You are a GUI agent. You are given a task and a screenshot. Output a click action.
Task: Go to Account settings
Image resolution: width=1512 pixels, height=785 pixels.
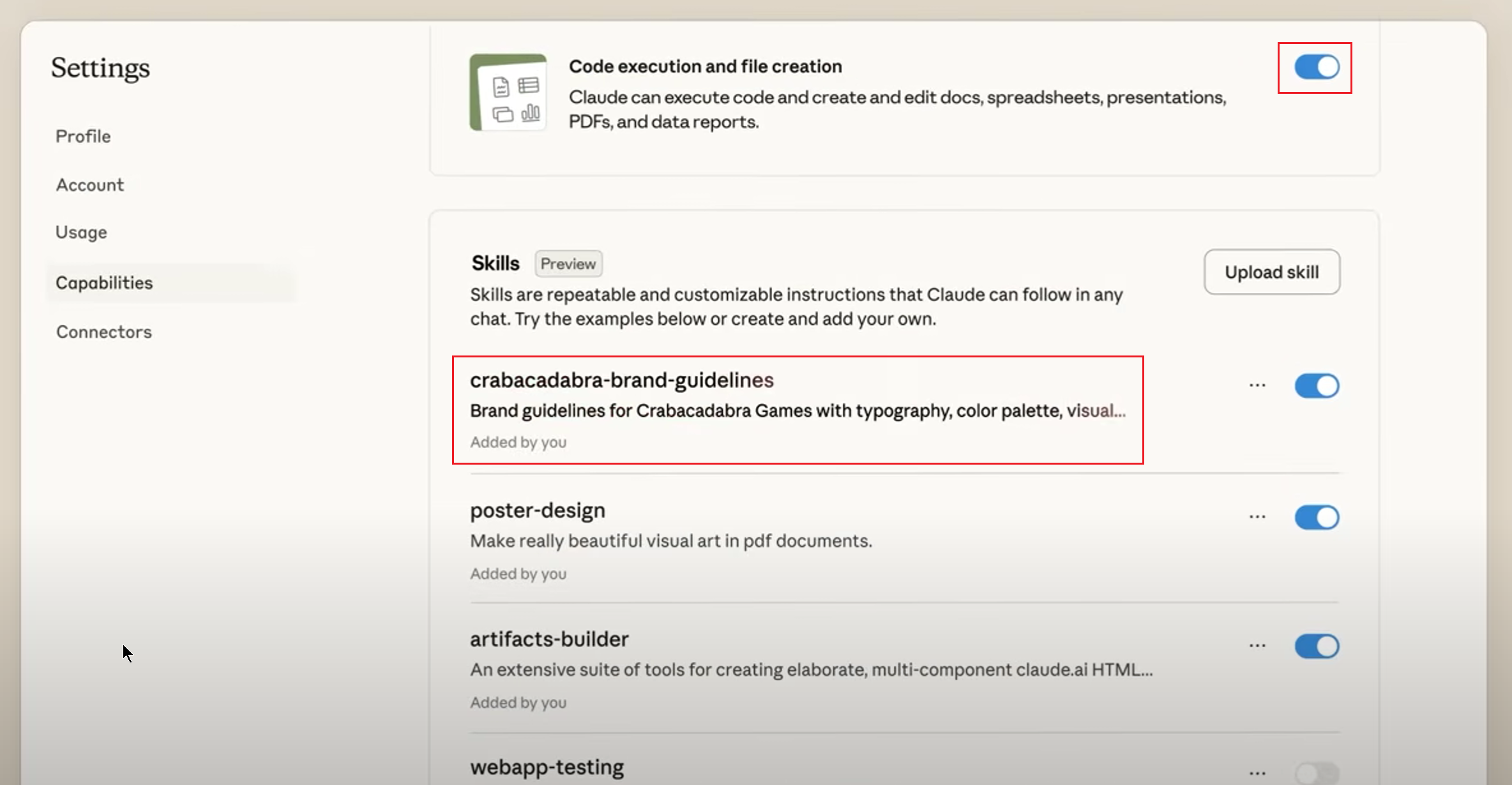tap(90, 185)
